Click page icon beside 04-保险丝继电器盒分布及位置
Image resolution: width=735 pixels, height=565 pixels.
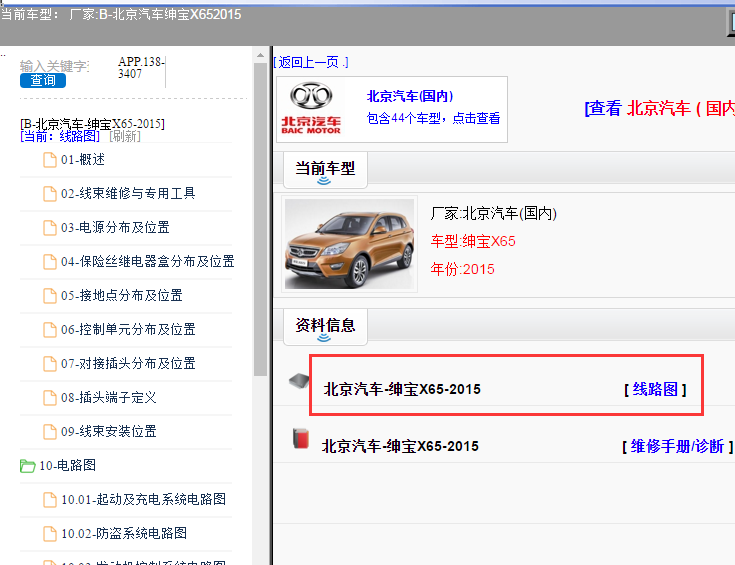pyautogui.click(x=50, y=262)
